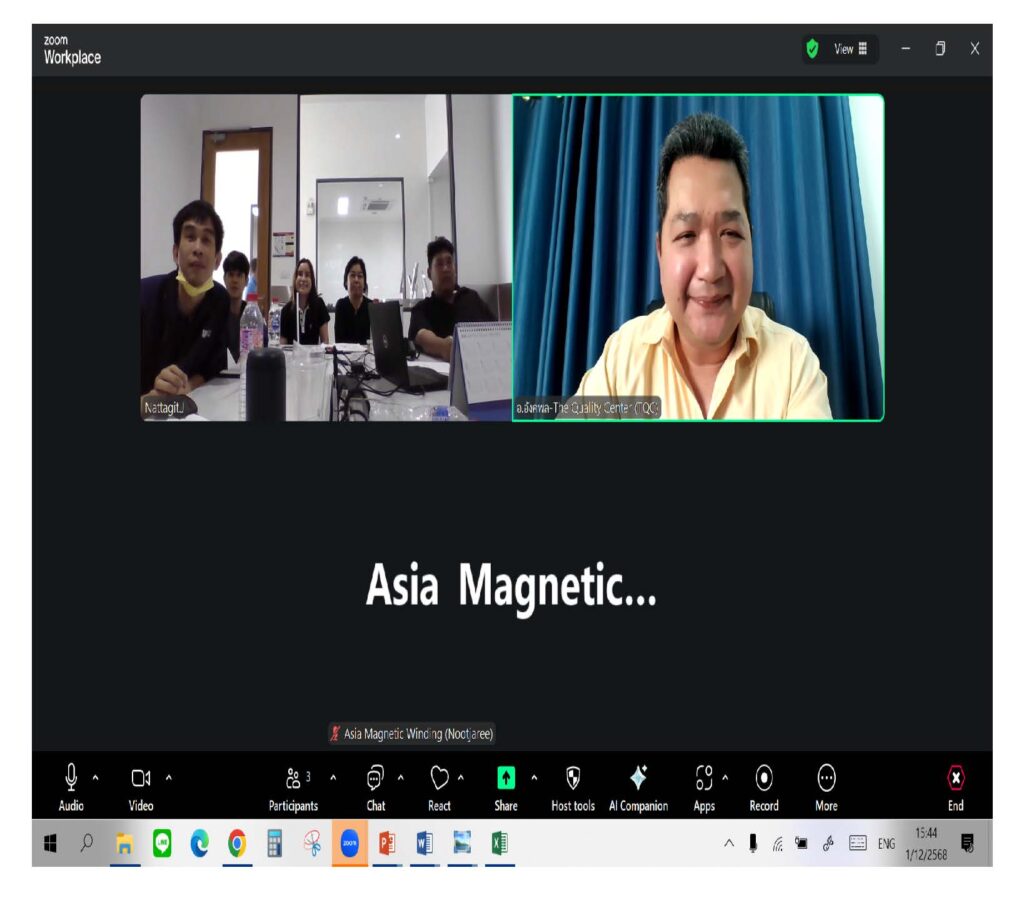Click the End meeting button

(956, 785)
